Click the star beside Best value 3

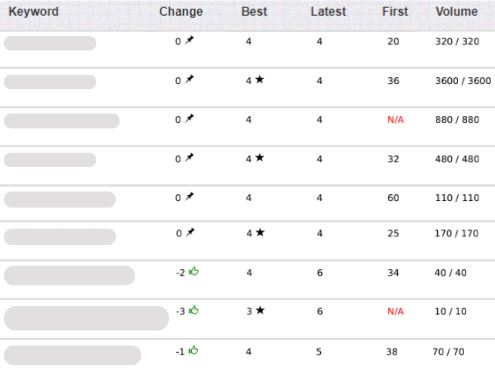click(x=260, y=310)
